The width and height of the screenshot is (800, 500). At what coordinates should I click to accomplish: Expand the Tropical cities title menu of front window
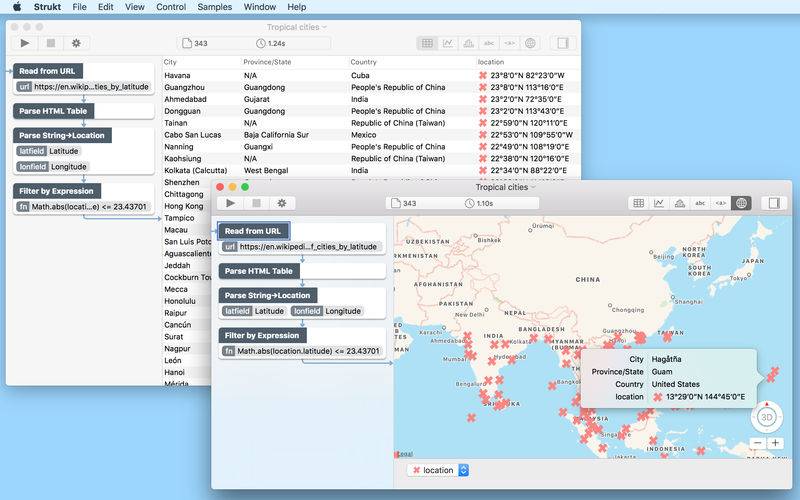coord(506,187)
